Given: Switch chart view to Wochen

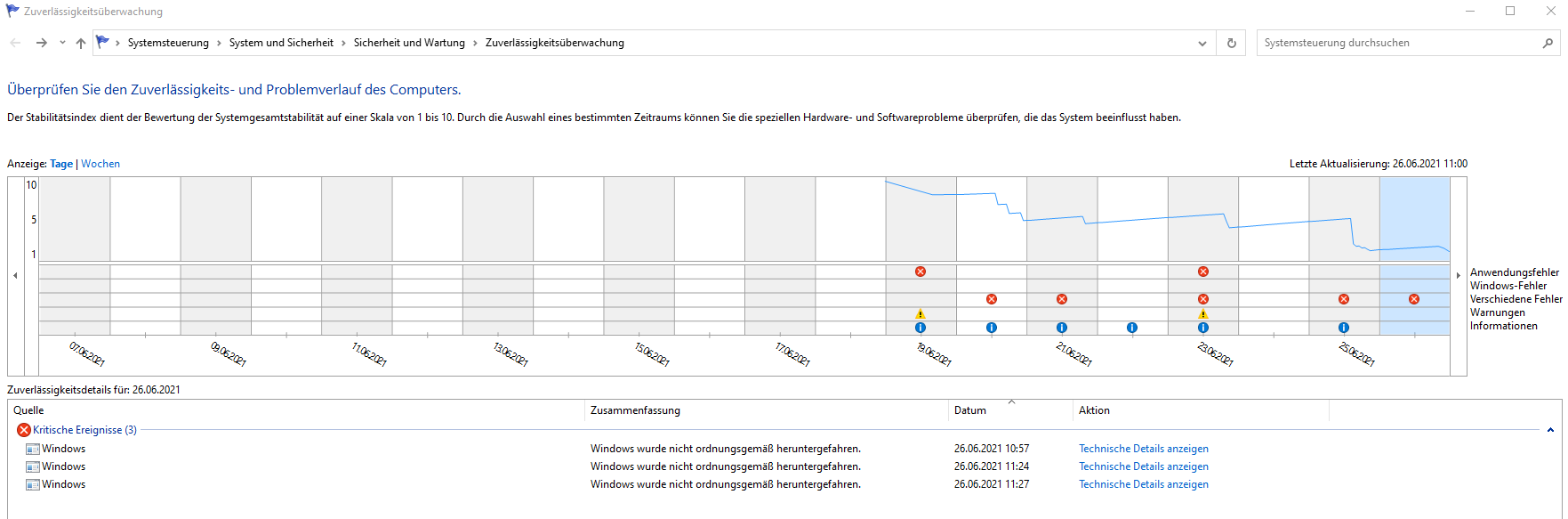Looking at the screenshot, I should click(101, 164).
